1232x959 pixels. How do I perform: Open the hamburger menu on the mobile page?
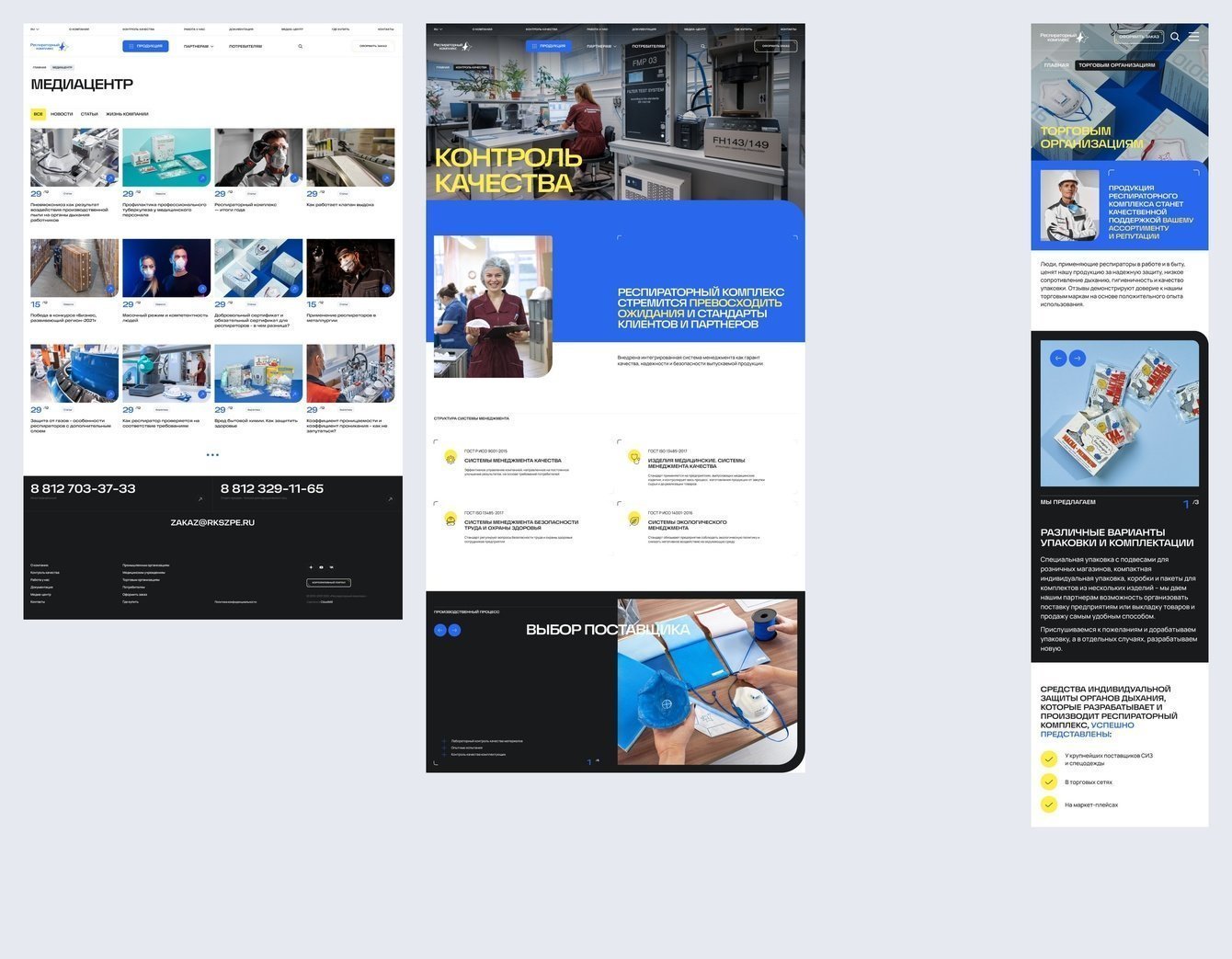1193,37
